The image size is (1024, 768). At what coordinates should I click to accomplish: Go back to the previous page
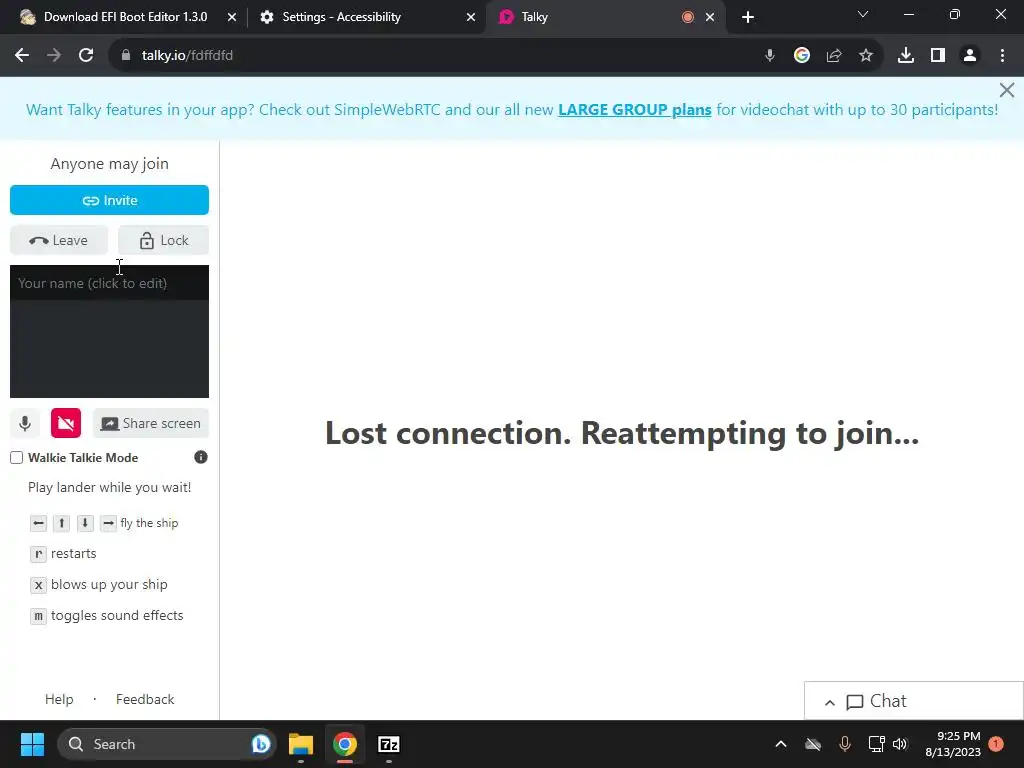22,56
